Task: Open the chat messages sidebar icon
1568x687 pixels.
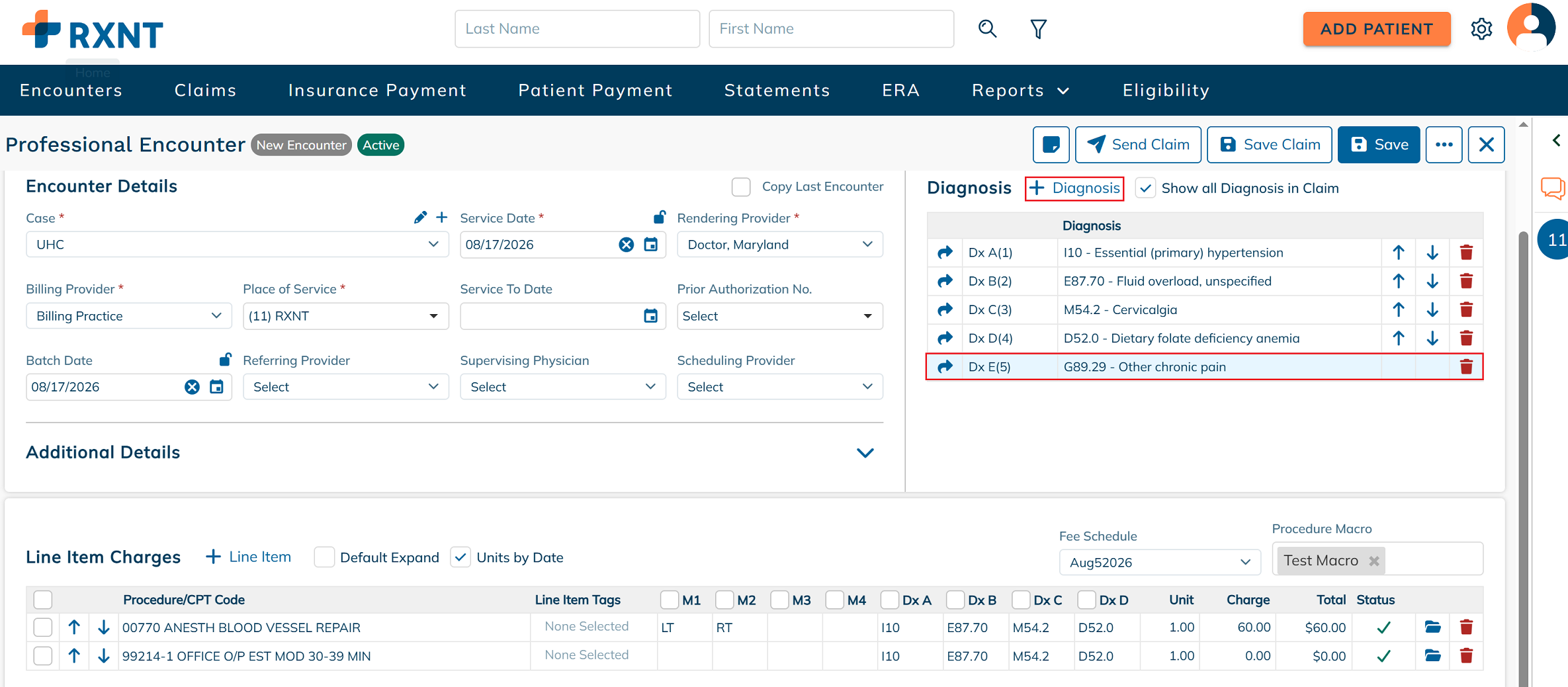Action: coord(1552,188)
